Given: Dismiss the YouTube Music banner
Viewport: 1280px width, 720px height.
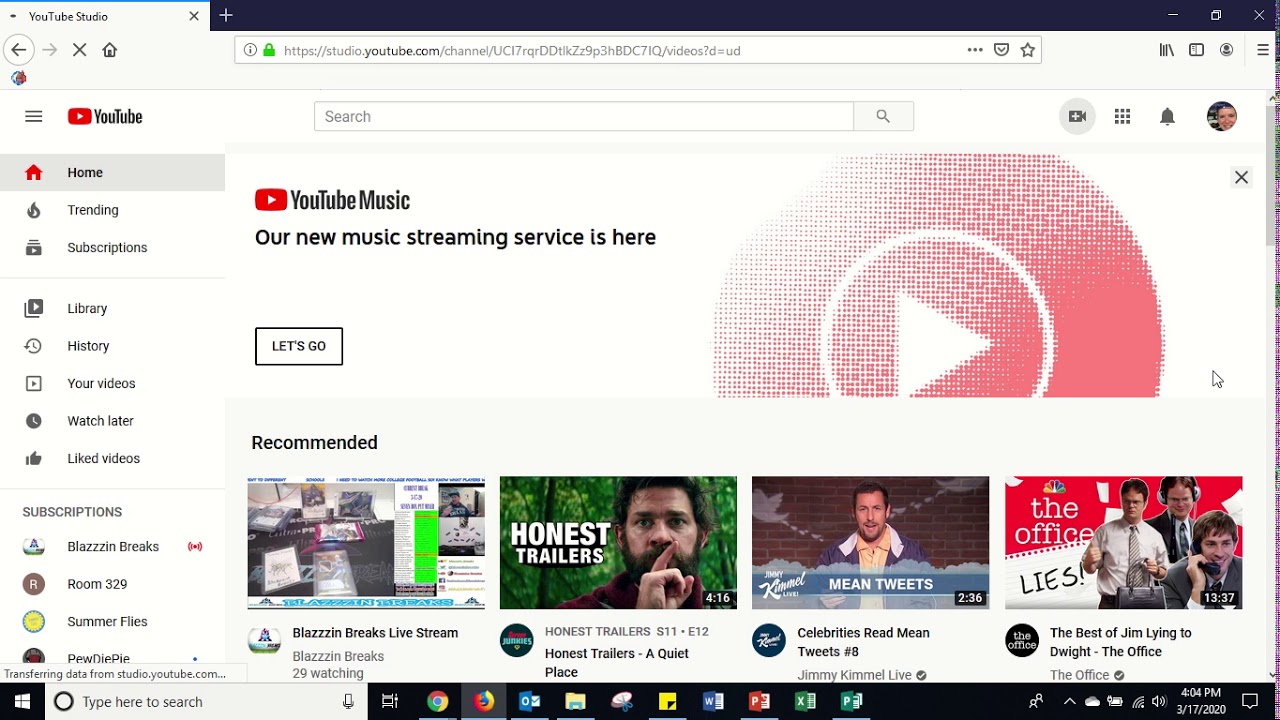Looking at the screenshot, I should click(x=1241, y=177).
